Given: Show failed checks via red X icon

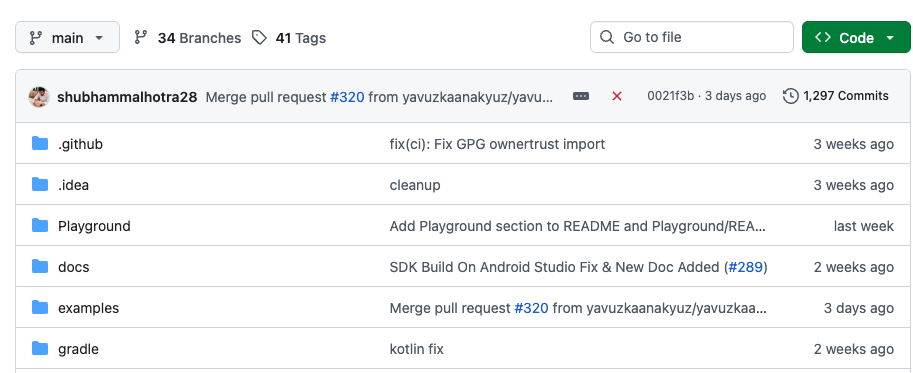Looking at the screenshot, I should coord(617,96).
